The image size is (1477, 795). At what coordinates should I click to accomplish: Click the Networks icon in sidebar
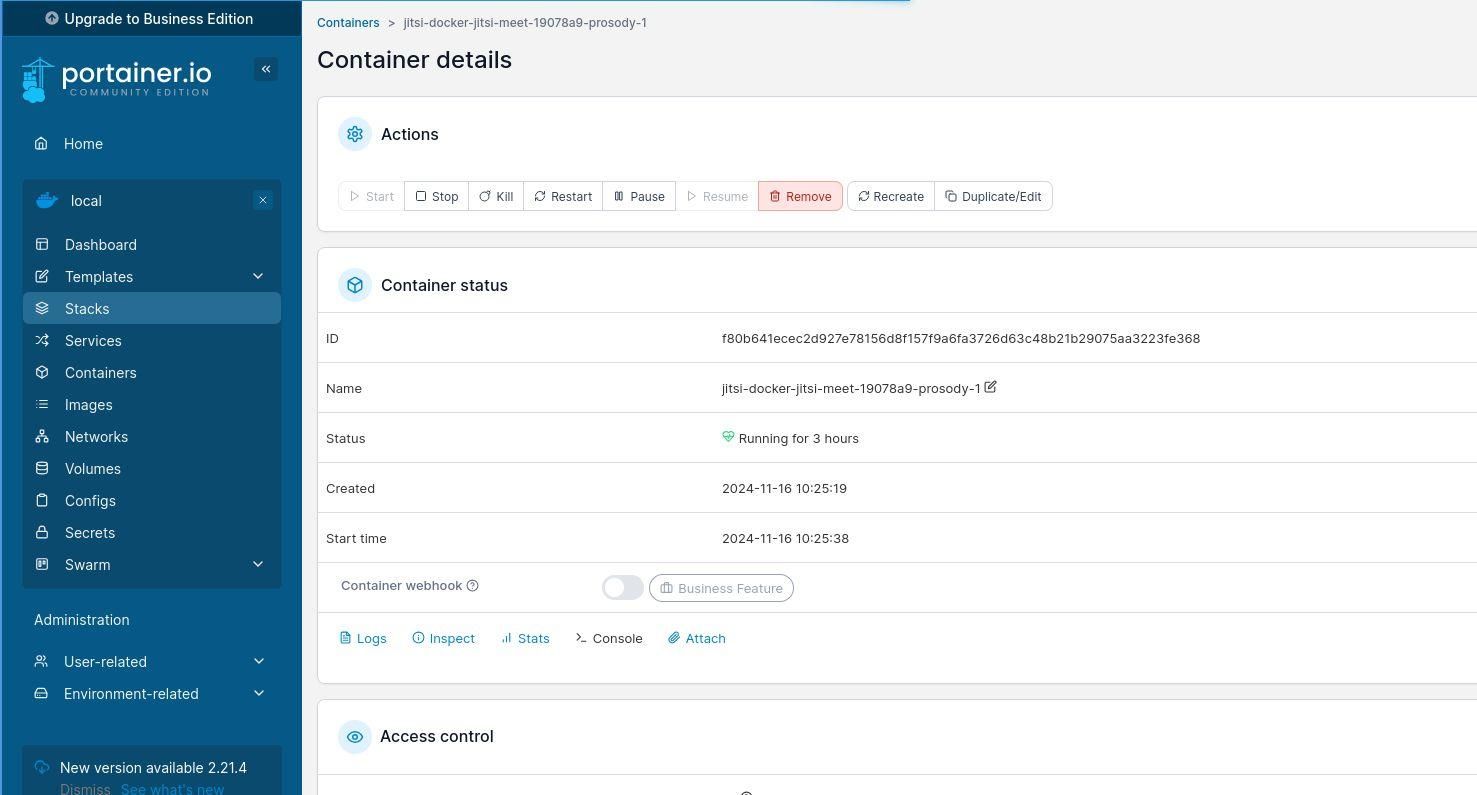click(42, 437)
